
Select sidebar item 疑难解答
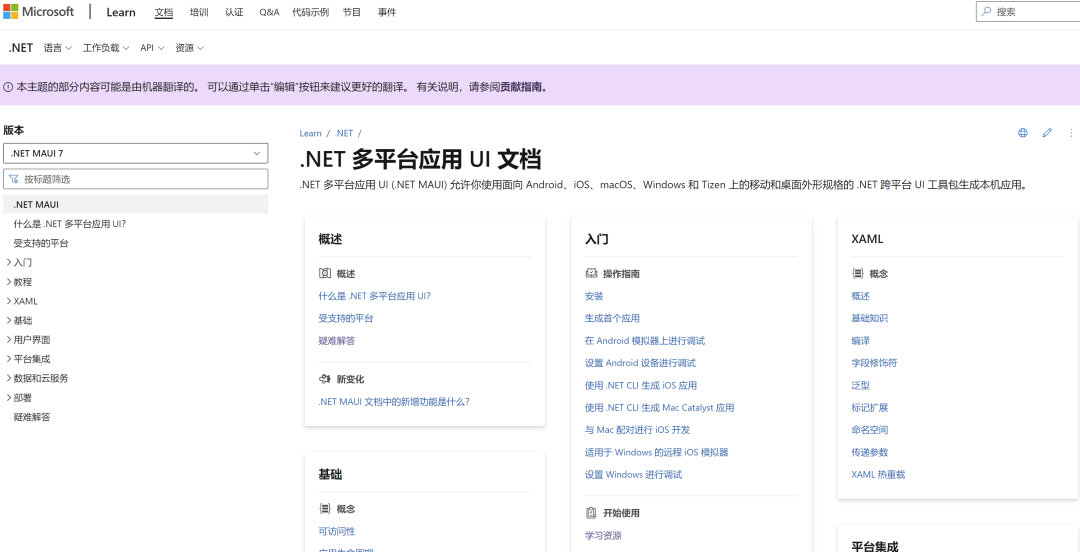click(x=32, y=417)
